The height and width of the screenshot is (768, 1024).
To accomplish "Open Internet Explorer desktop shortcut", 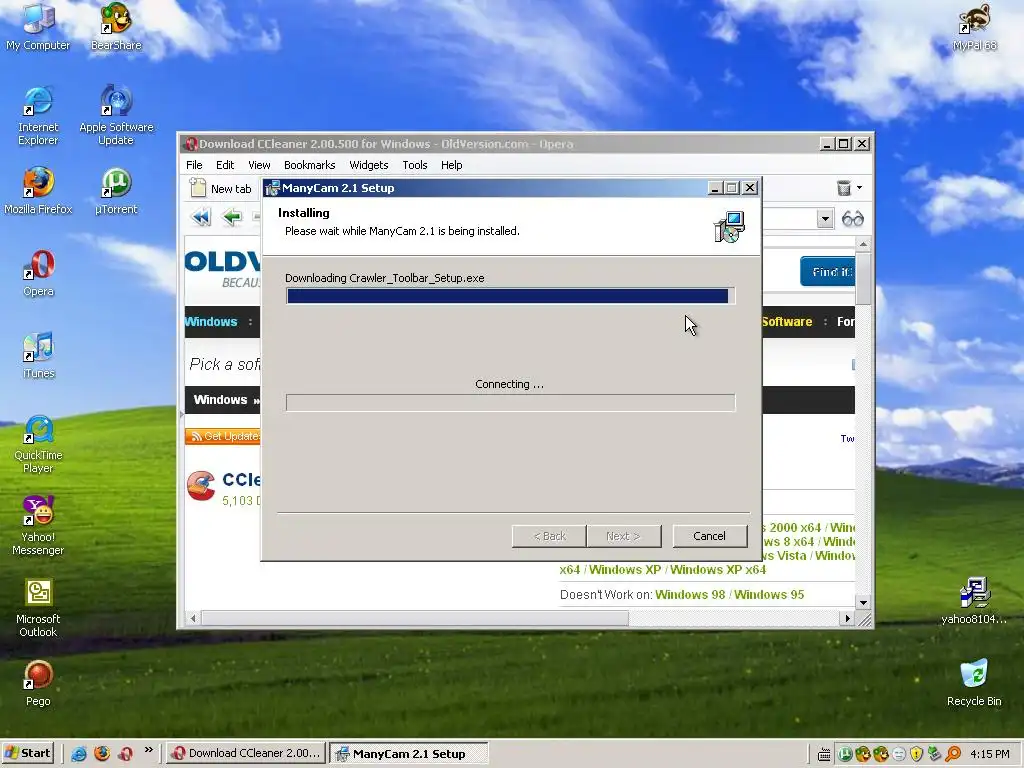I will (x=38, y=116).
